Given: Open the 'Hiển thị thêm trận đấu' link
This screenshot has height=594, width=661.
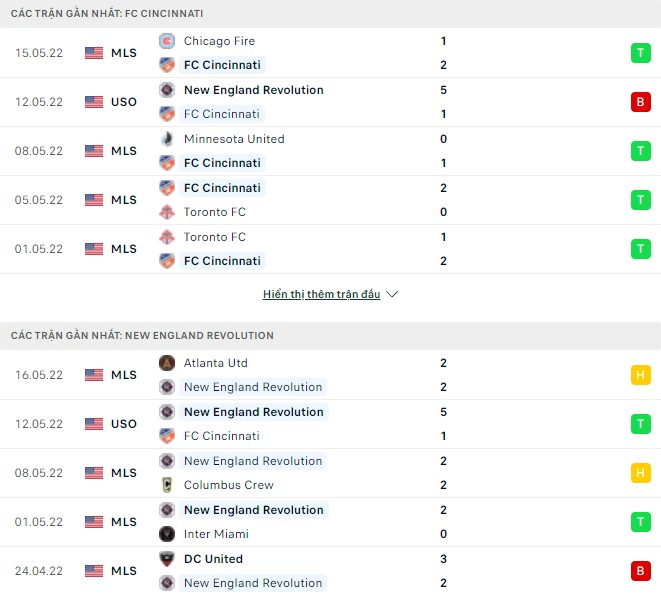Looking at the screenshot, I should (x=321, y=295).
